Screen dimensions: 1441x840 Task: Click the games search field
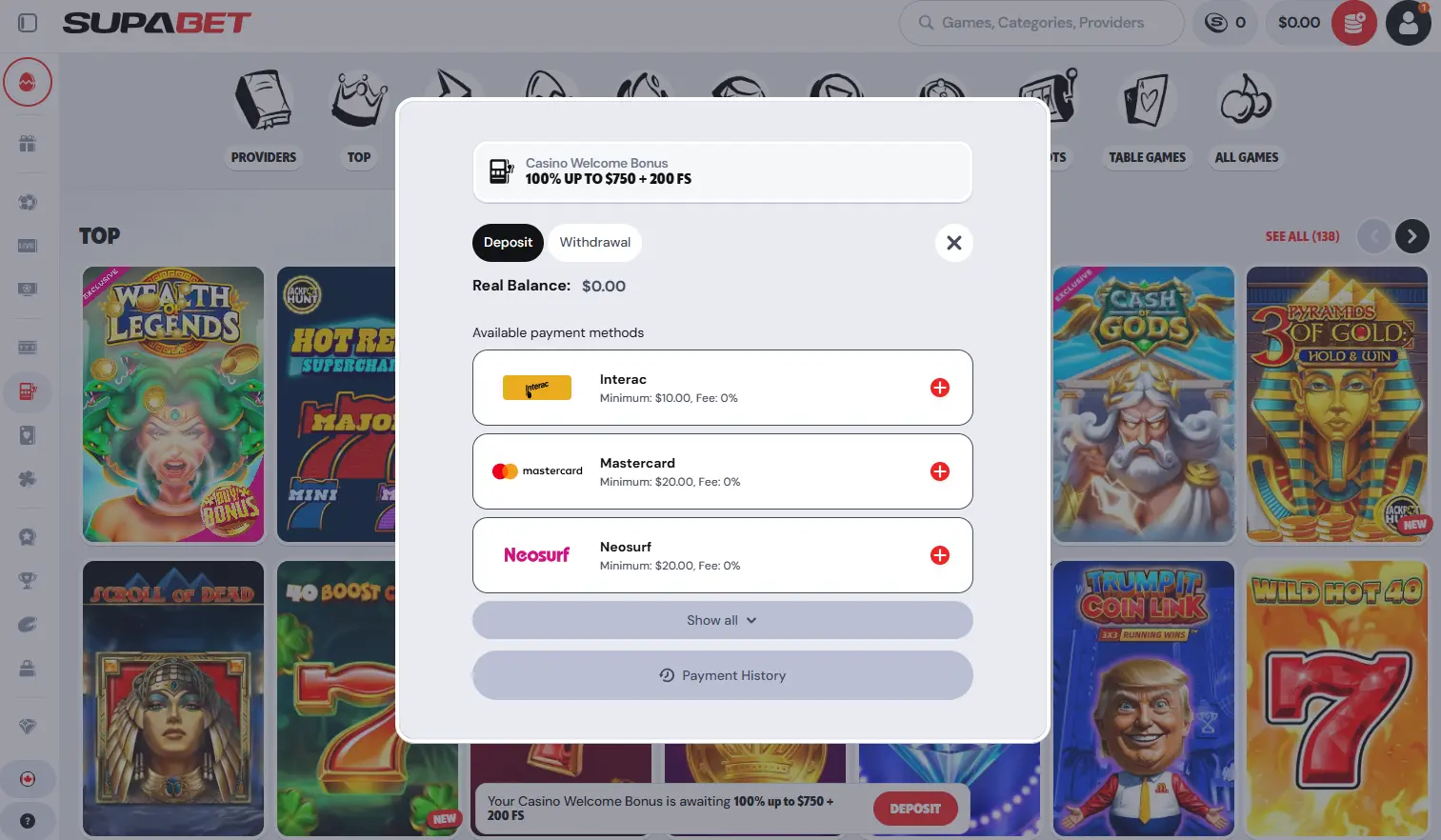(x=1041, y=23)
